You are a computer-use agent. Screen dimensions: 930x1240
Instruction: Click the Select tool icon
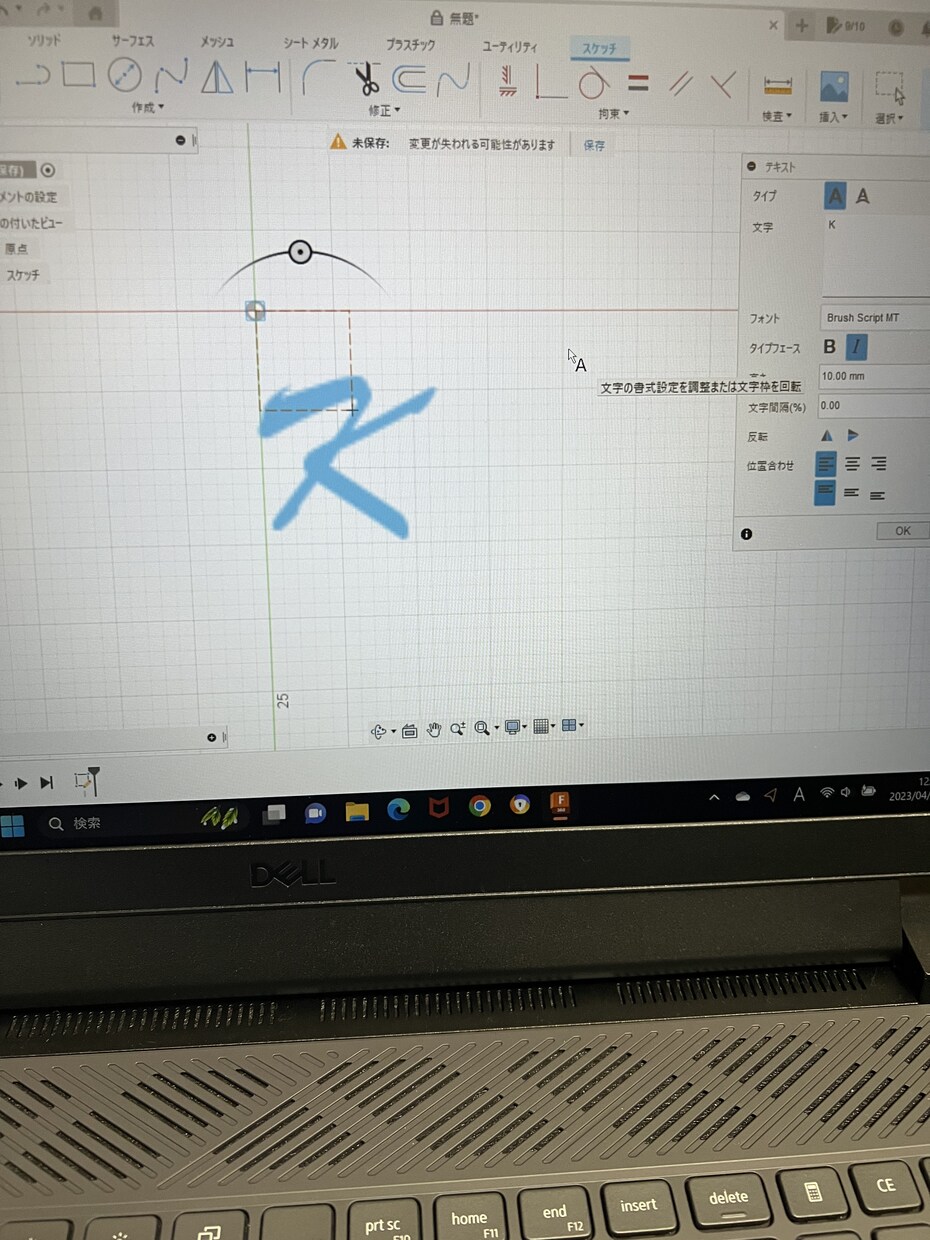point(889,88)
